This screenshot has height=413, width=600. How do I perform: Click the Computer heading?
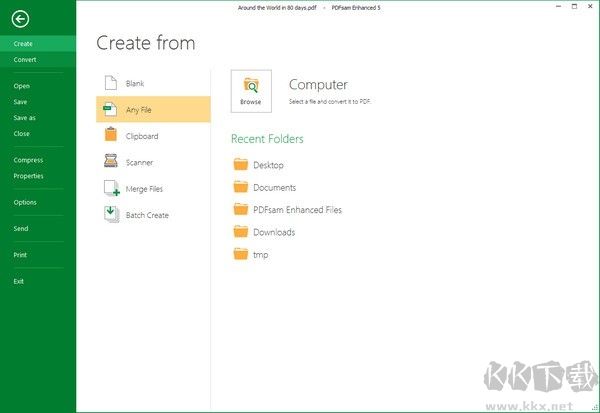318,85
